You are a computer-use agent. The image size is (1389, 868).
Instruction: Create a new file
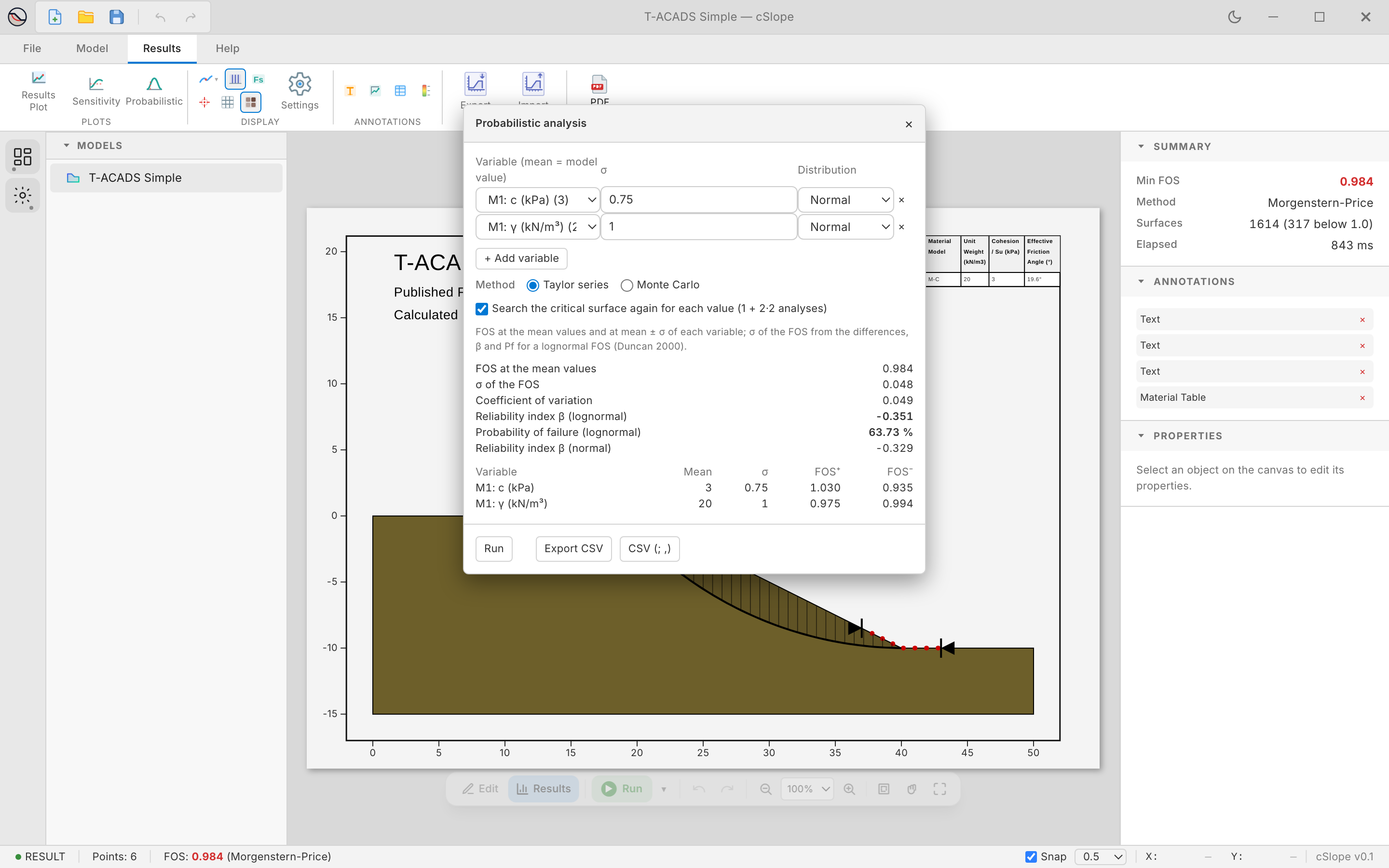55,17
